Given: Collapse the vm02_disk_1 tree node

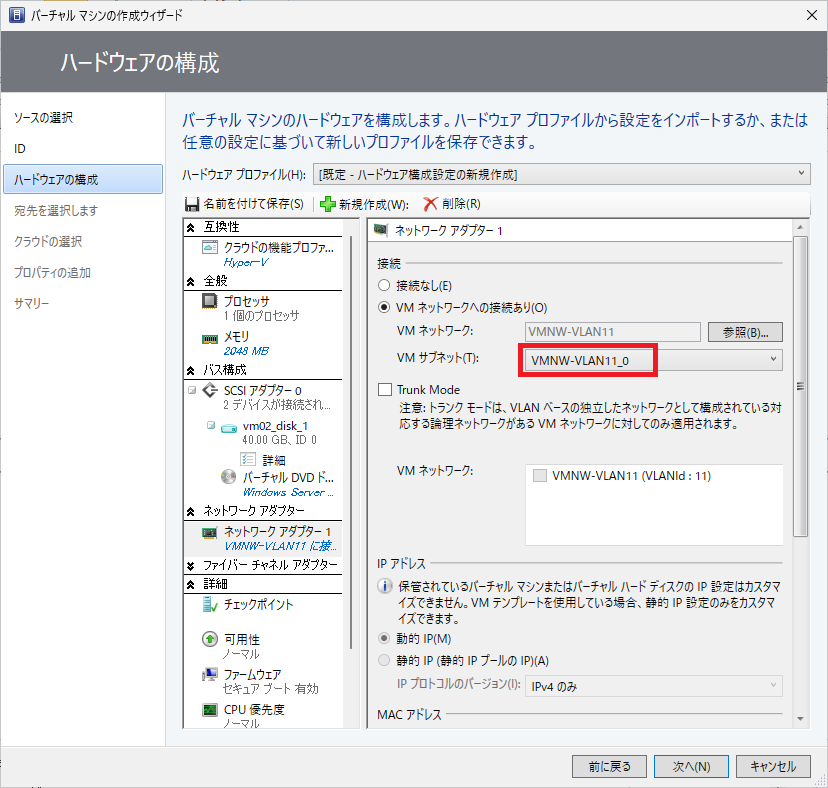Looking at the screenshot, I should 211,425.
